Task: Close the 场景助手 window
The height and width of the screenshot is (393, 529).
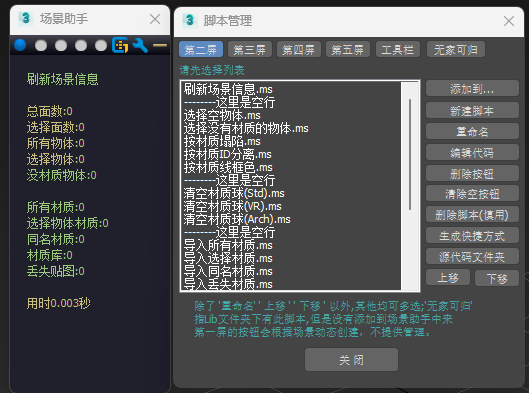Action: 155,19
